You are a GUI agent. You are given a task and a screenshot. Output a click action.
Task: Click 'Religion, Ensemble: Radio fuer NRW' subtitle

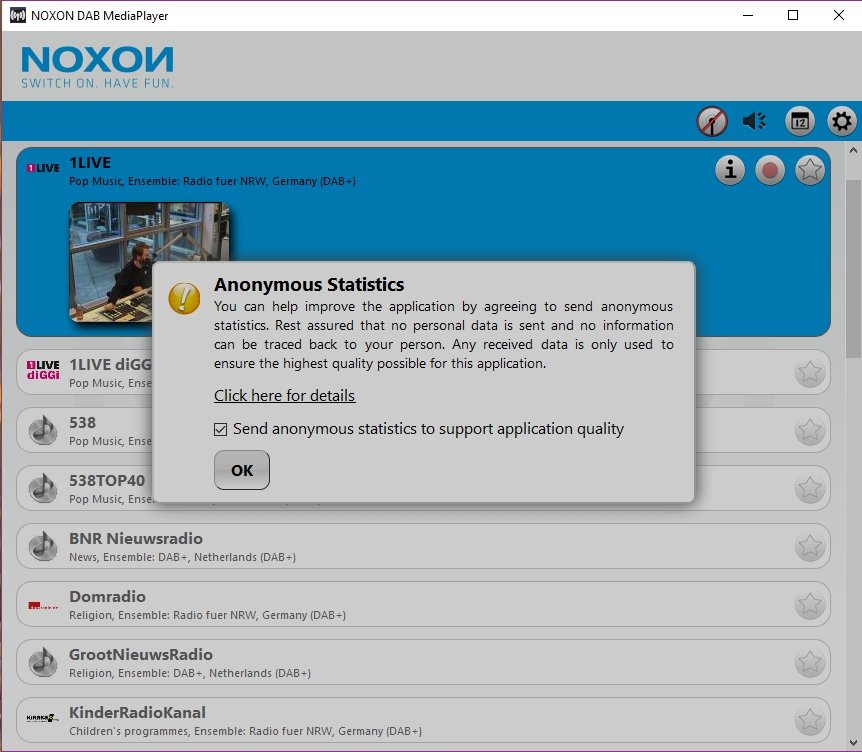coord(207,615)
